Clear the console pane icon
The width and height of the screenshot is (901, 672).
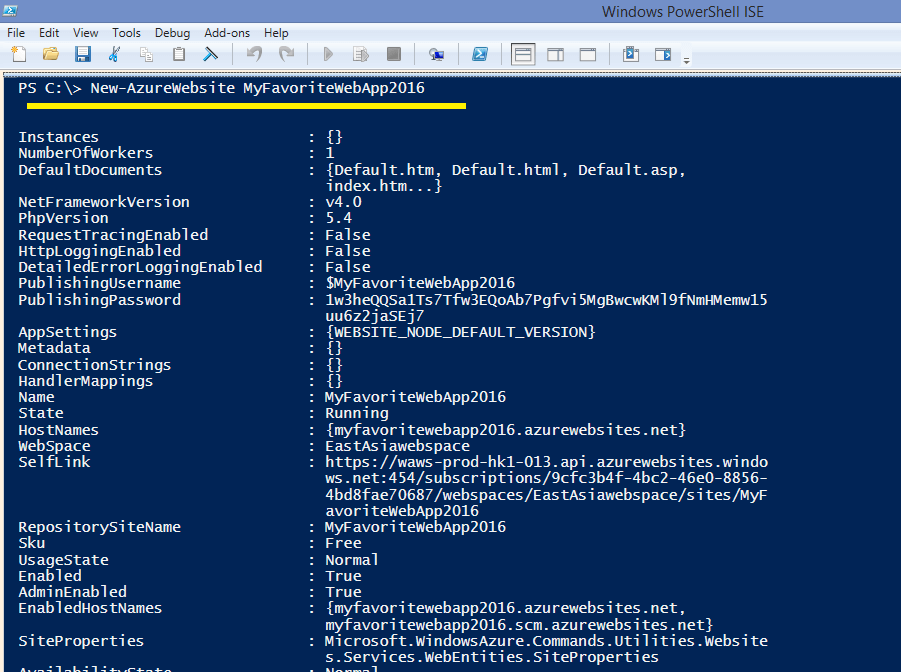click(211, 54)
